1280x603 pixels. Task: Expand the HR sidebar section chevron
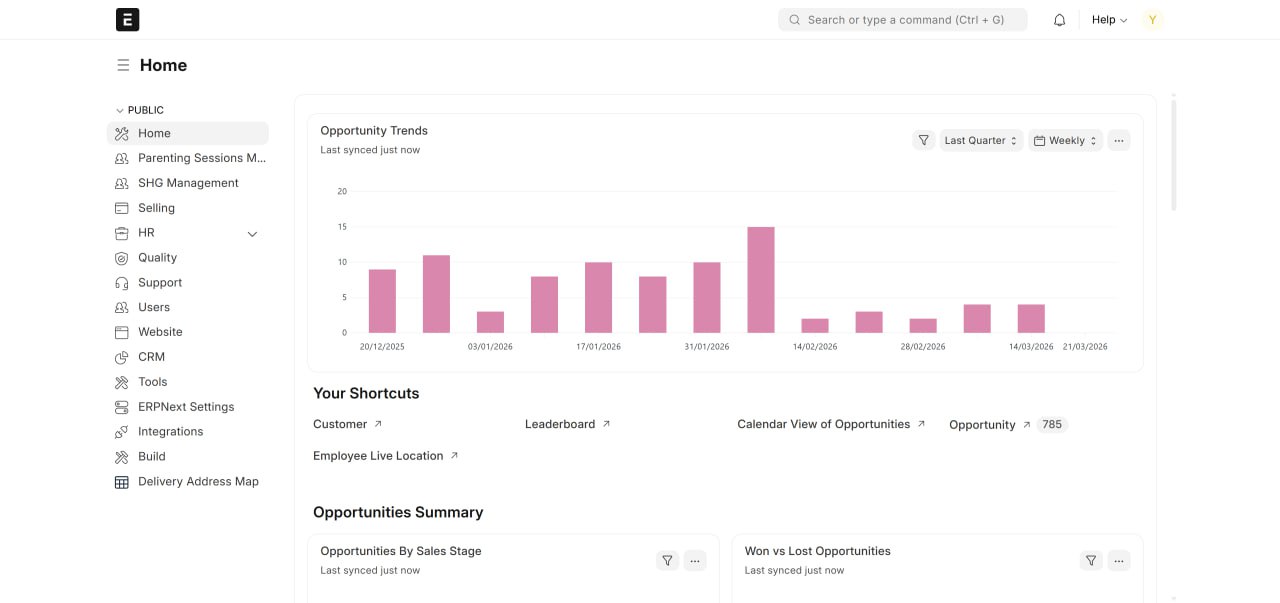point(252,234)
